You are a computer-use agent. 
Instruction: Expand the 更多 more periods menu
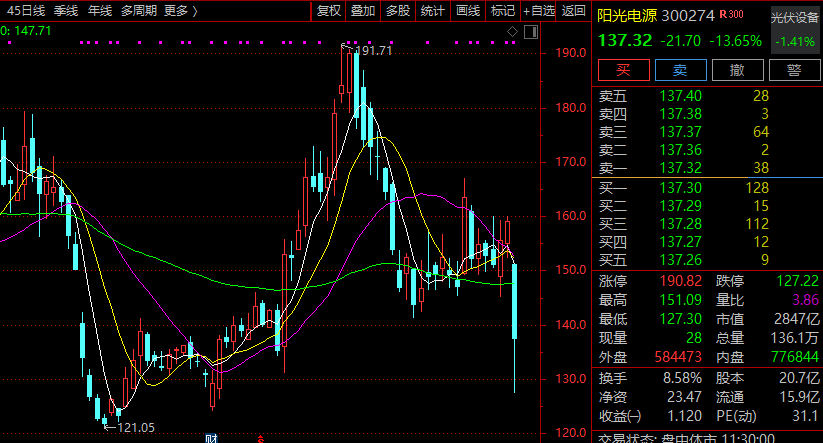tap(181, 10)
